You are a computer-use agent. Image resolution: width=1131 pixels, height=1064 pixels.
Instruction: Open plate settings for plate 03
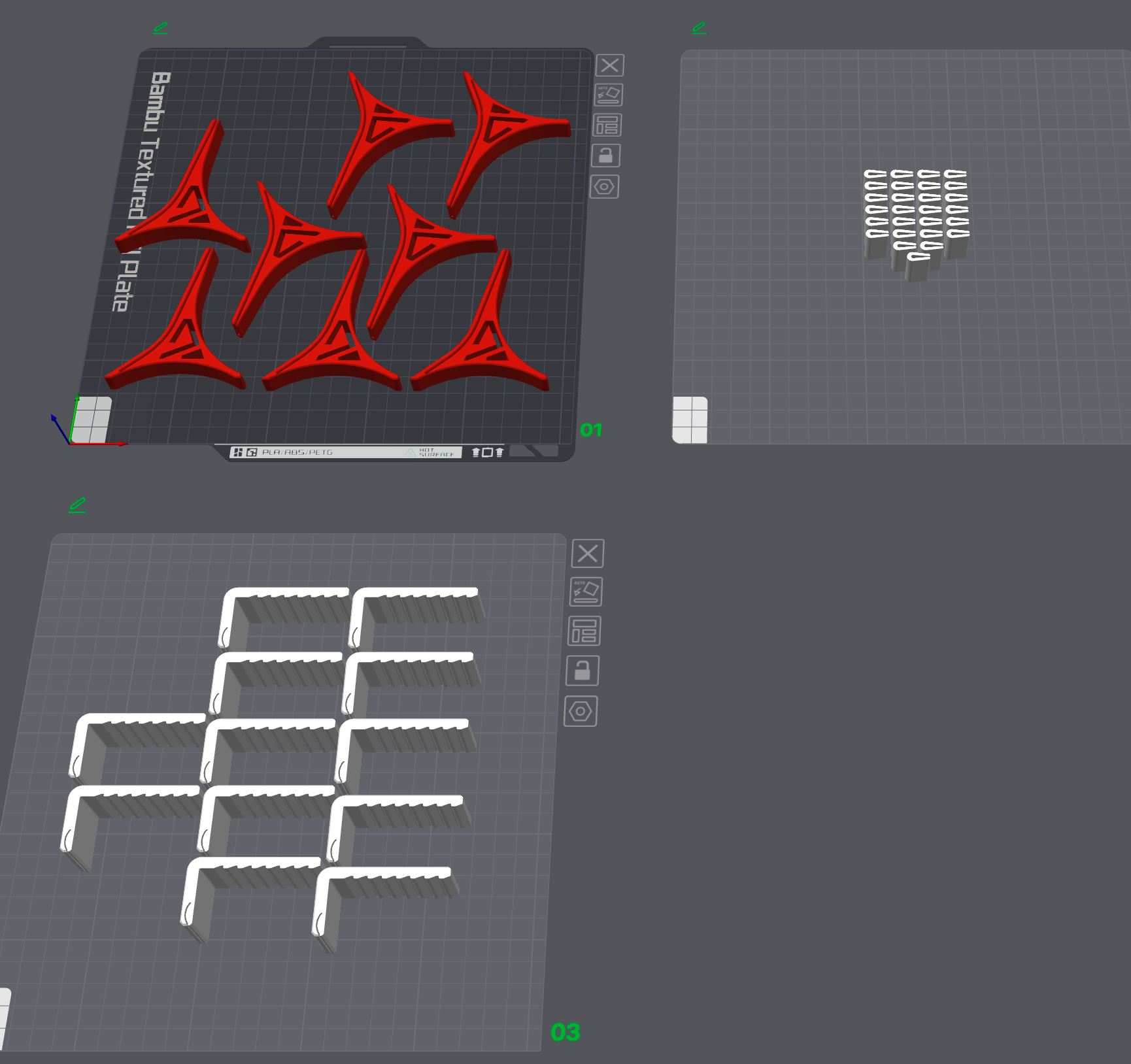(x=581, y=711)
